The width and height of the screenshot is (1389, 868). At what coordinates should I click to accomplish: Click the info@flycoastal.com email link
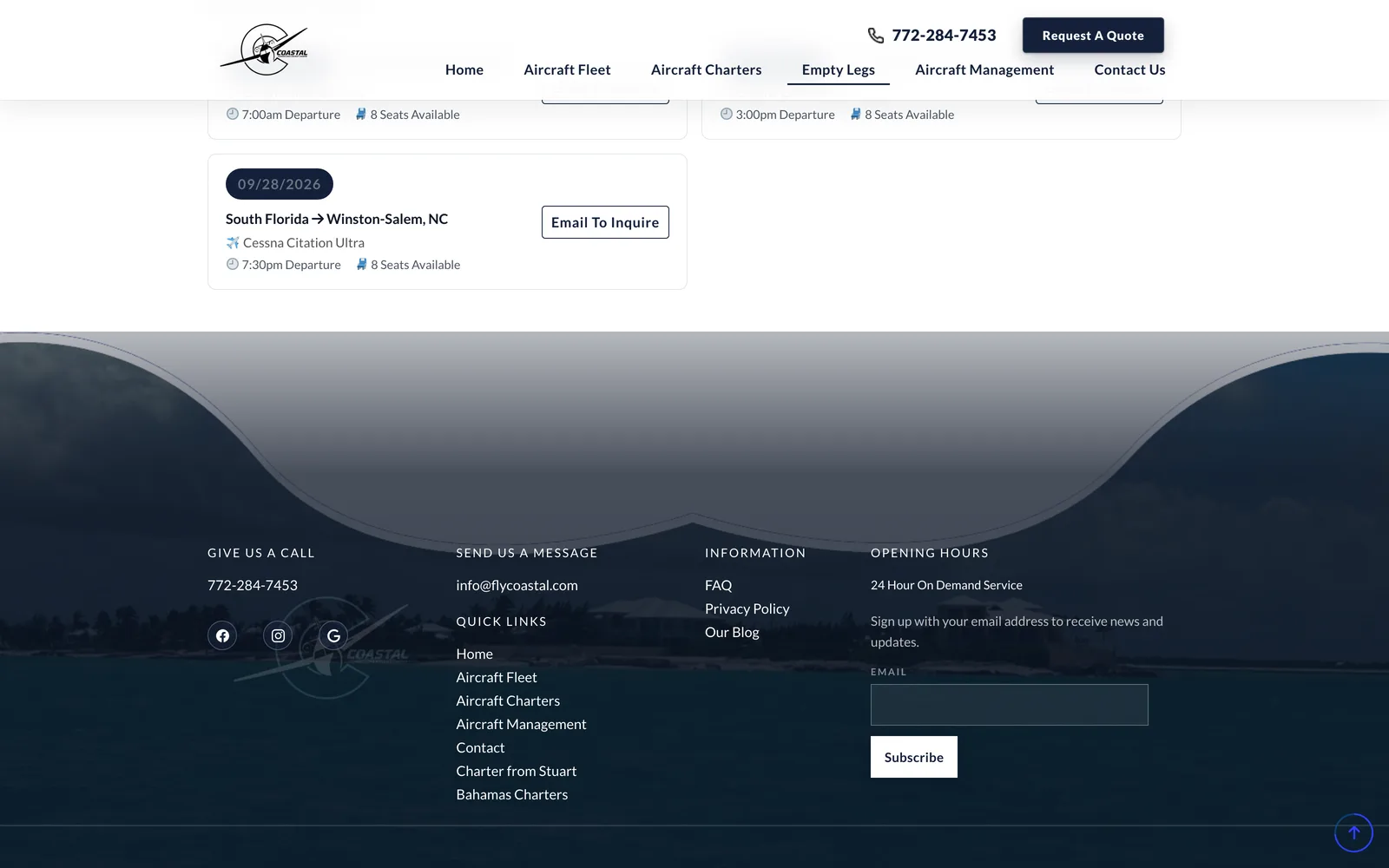(x=517, y=585)
